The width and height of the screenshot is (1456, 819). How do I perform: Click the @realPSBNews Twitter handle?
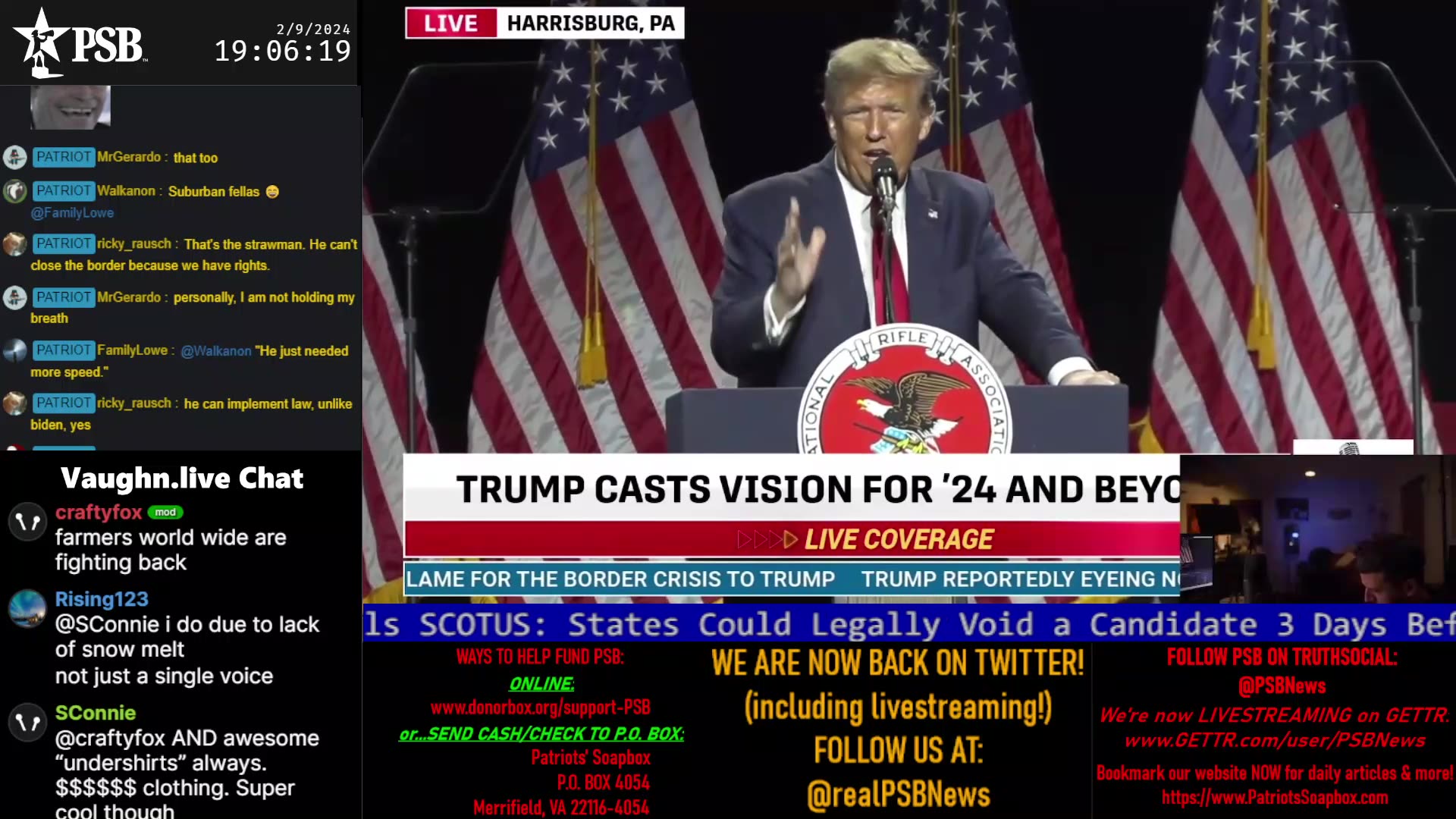click(x=898, y=795)
